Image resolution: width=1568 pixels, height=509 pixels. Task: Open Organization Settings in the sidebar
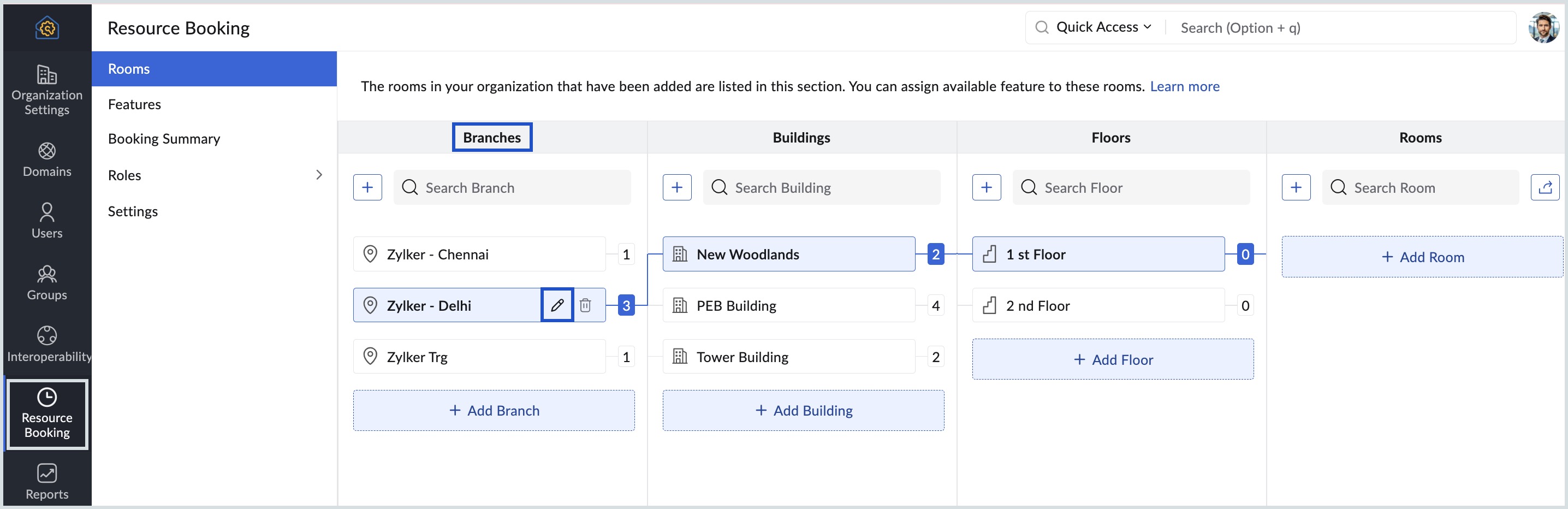[x=47, y=90]
